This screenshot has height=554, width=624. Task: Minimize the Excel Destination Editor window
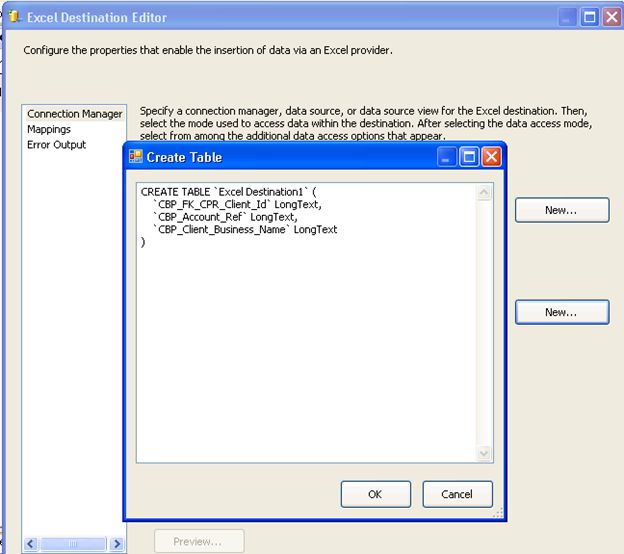pyautogui.click(x=567, y=17)
